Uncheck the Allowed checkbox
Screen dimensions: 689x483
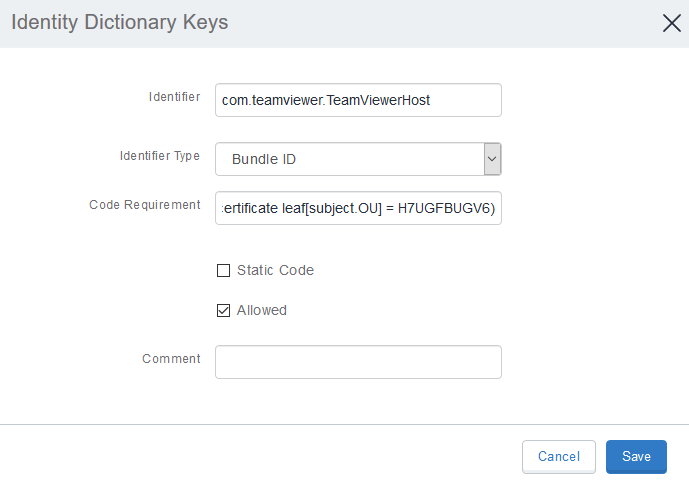click(x=223, y=311)
